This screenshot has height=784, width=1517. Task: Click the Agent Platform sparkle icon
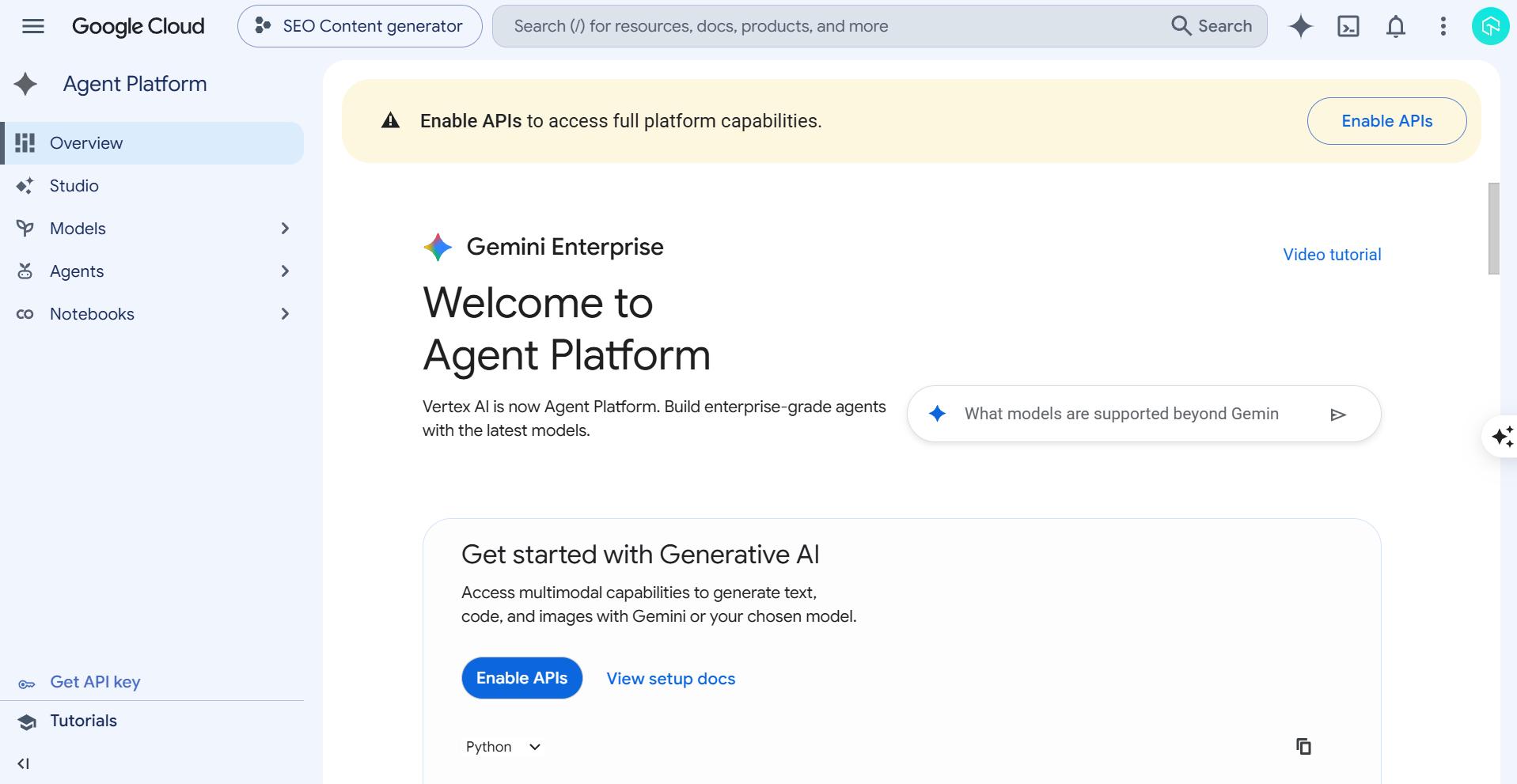(x=25, y=84)
